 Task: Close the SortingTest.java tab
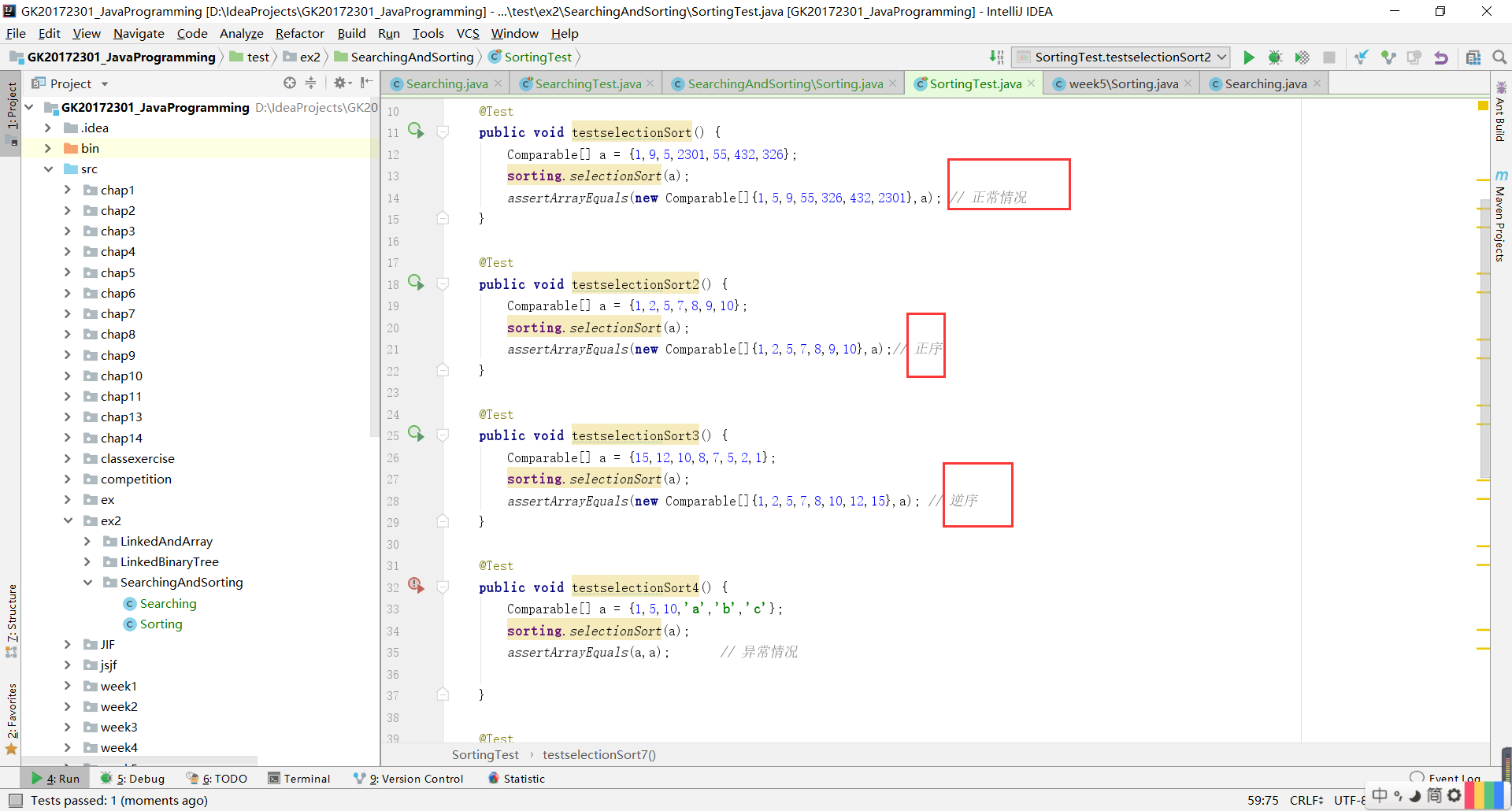coord(1031,83)
